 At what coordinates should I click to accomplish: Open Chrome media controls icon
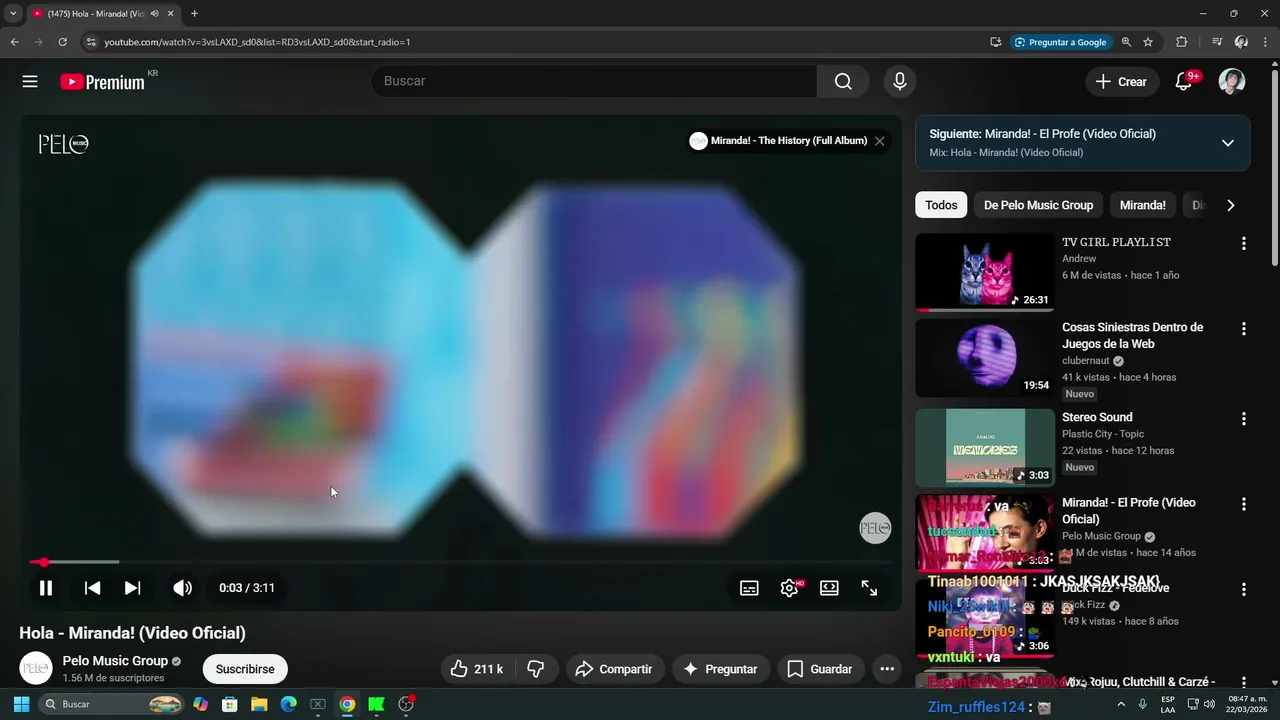click(1217, 42)
